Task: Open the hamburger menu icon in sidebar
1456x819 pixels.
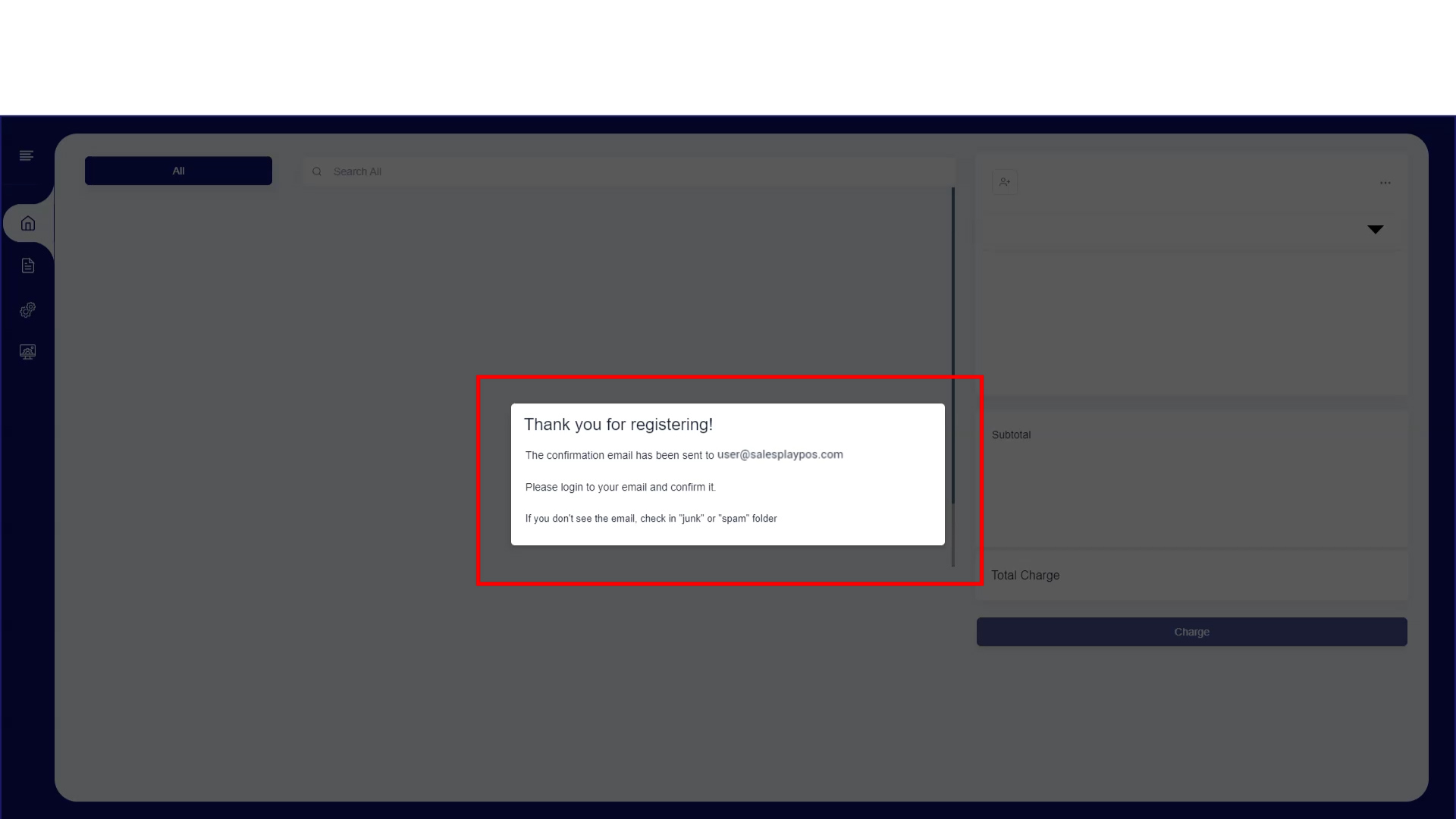Action: (x=27, y=155)
